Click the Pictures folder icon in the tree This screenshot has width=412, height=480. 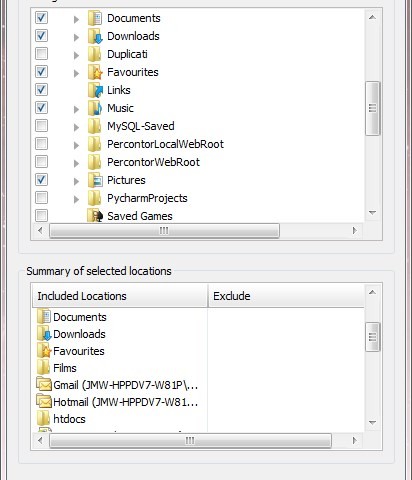click(95, 180)
